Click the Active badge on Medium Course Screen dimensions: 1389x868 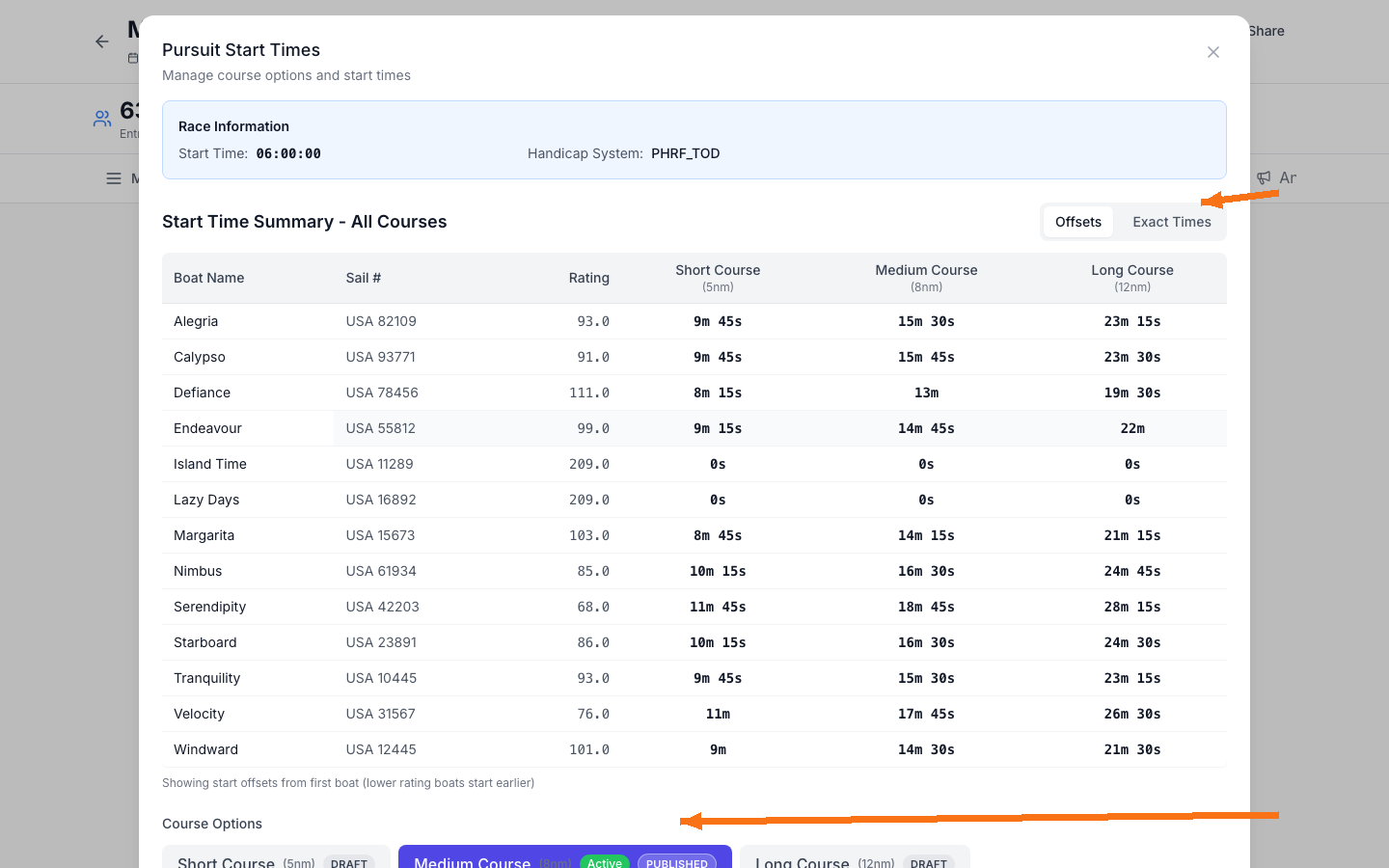(x=605, y=863)
